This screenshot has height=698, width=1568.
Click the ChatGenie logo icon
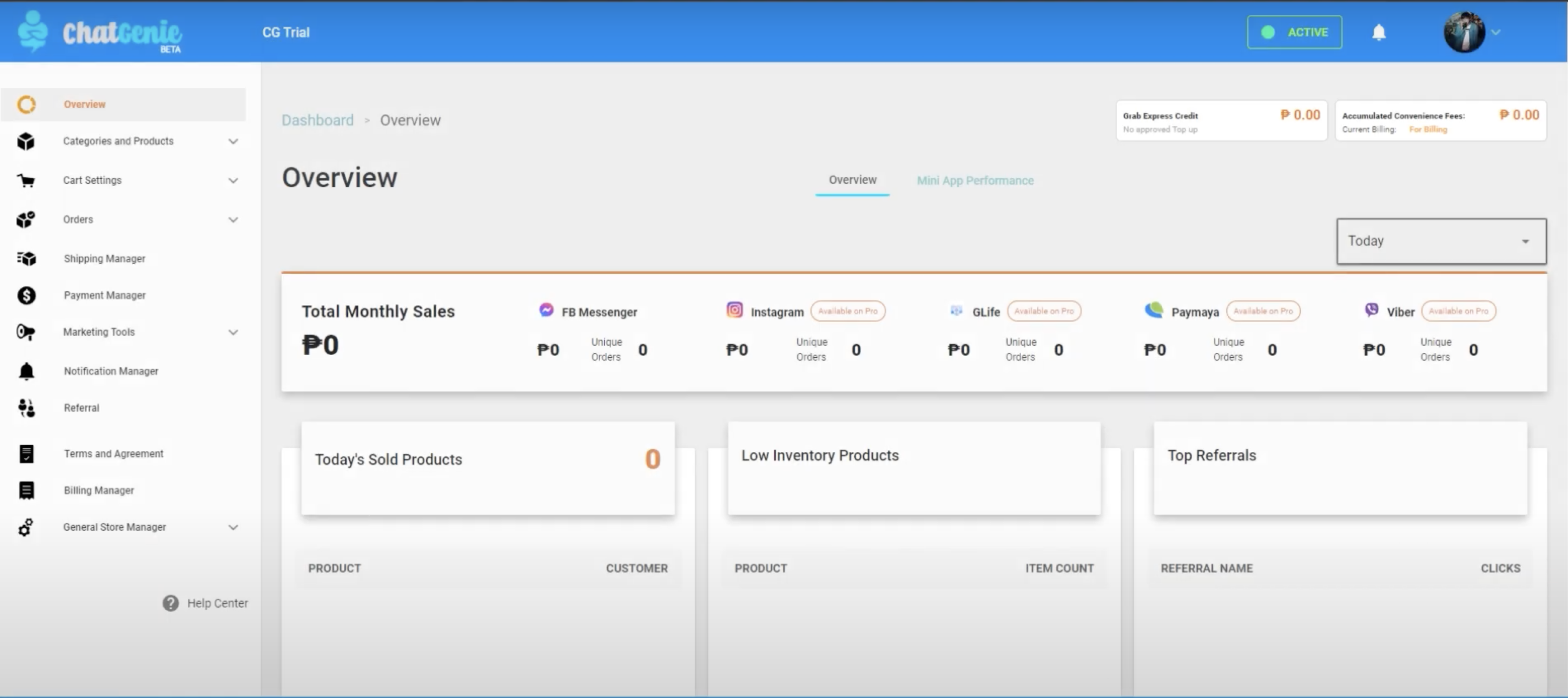[x=32, y=31]
